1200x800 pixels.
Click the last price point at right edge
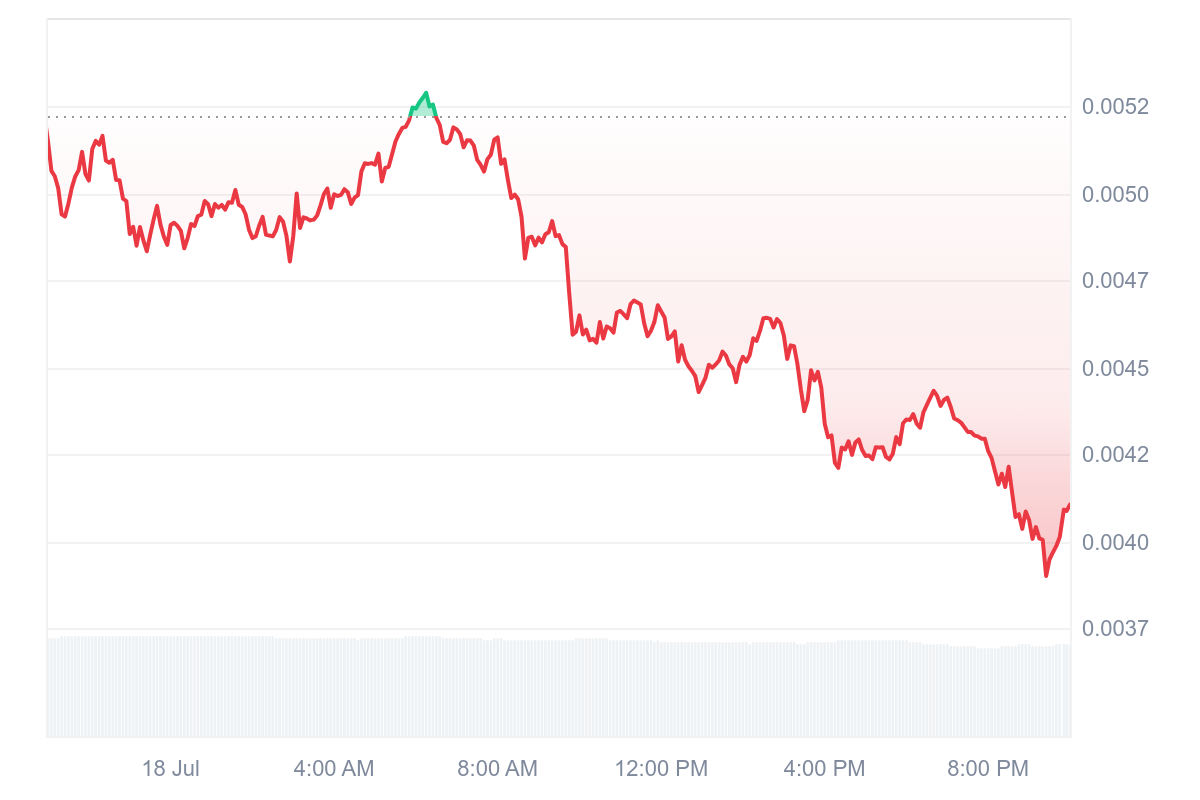(x=1069, y=504)
